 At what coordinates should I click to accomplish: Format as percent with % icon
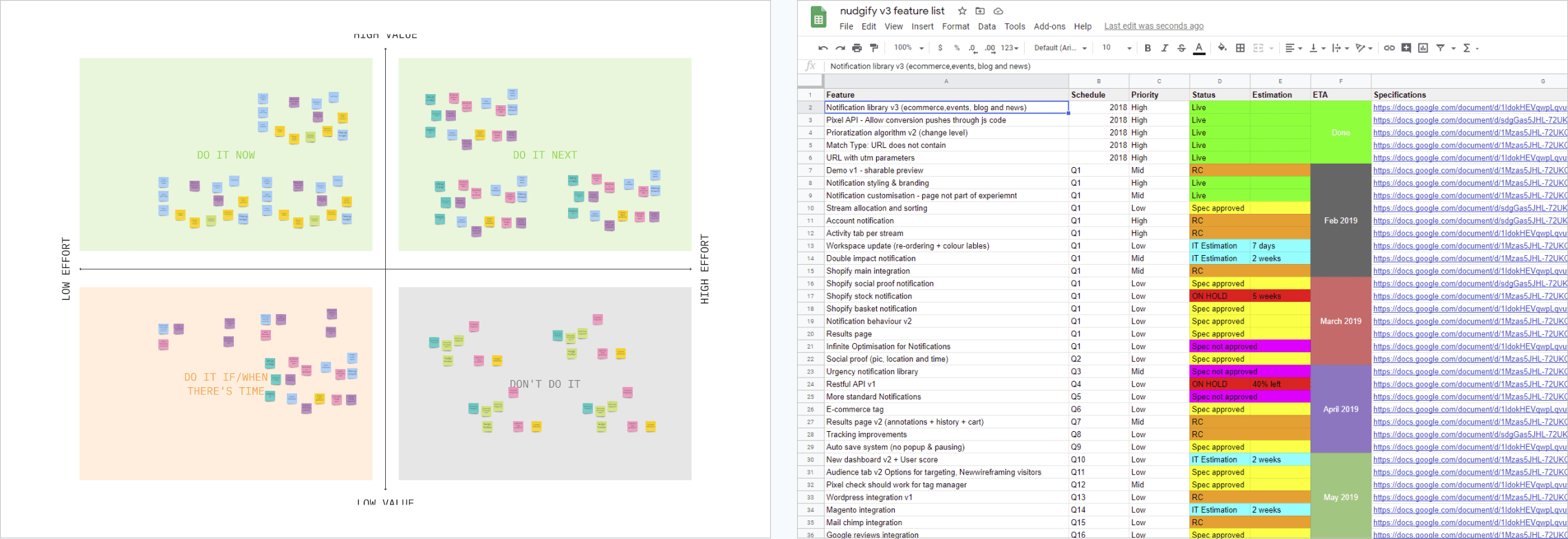click(957, 48)
